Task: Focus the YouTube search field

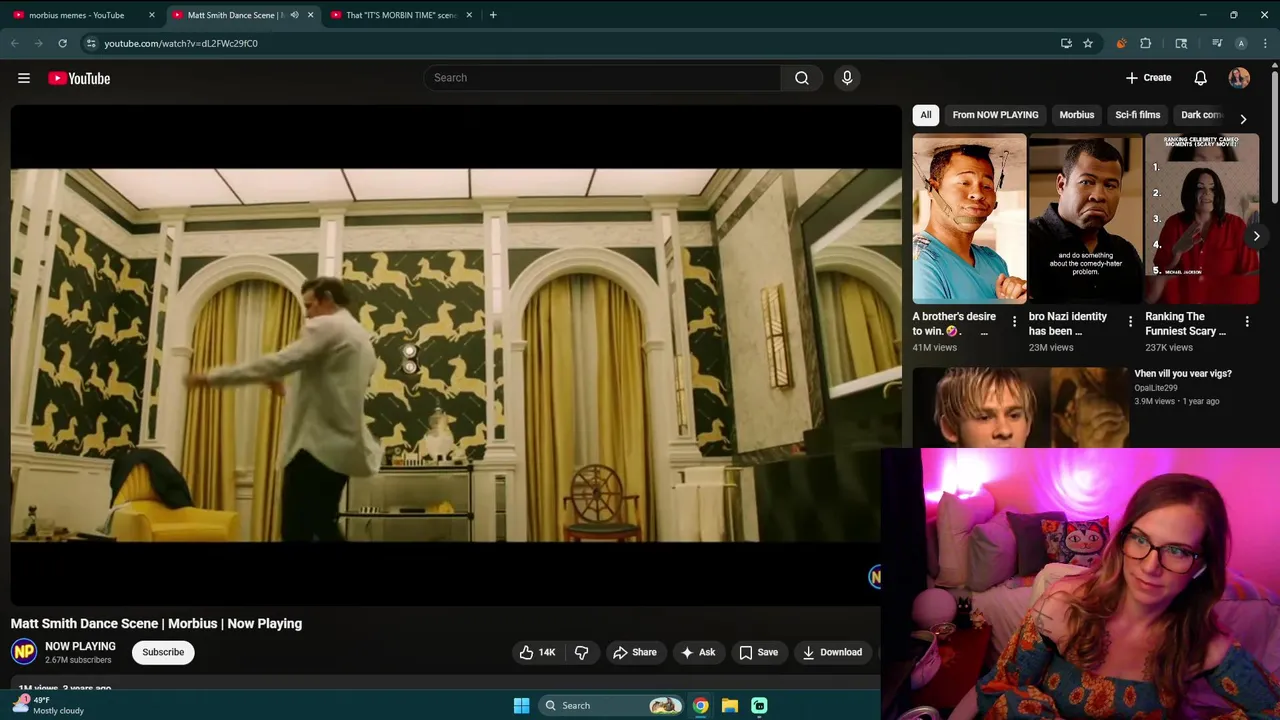Action: 602,78
